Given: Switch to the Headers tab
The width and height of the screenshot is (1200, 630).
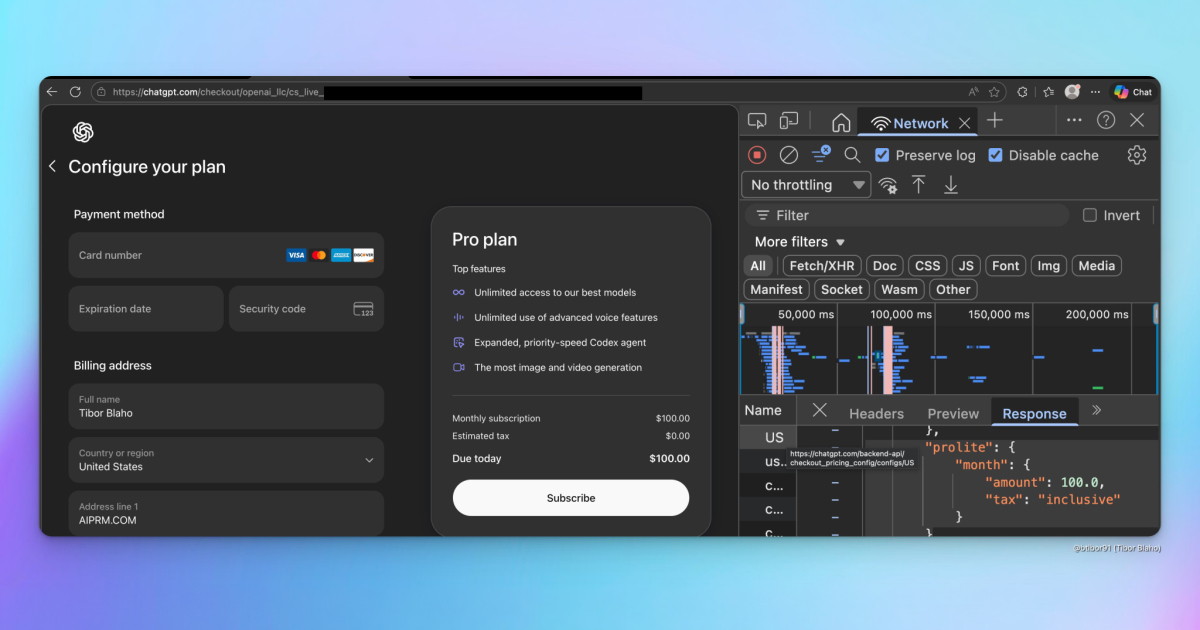Looking at the screenshot, I should click(876, 413).
